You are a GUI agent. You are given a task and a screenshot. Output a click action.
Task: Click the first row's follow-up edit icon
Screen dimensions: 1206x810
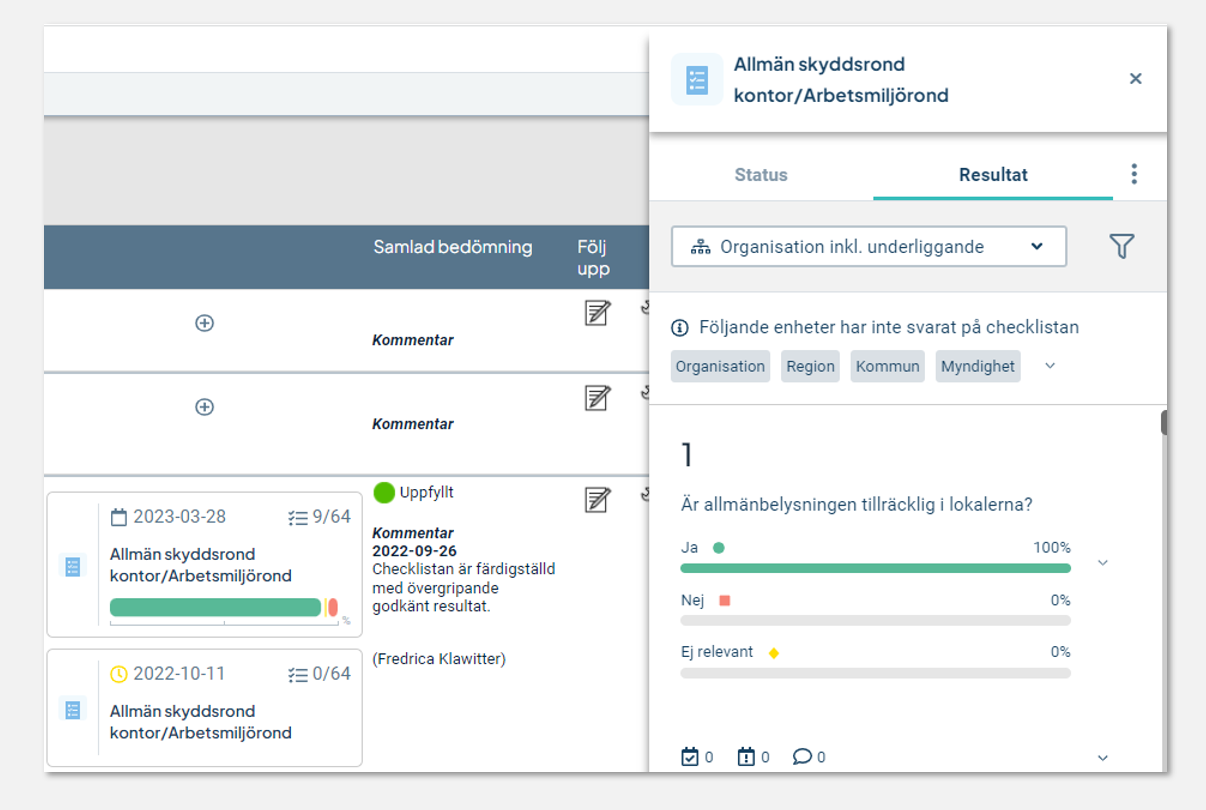click(597, 313)
